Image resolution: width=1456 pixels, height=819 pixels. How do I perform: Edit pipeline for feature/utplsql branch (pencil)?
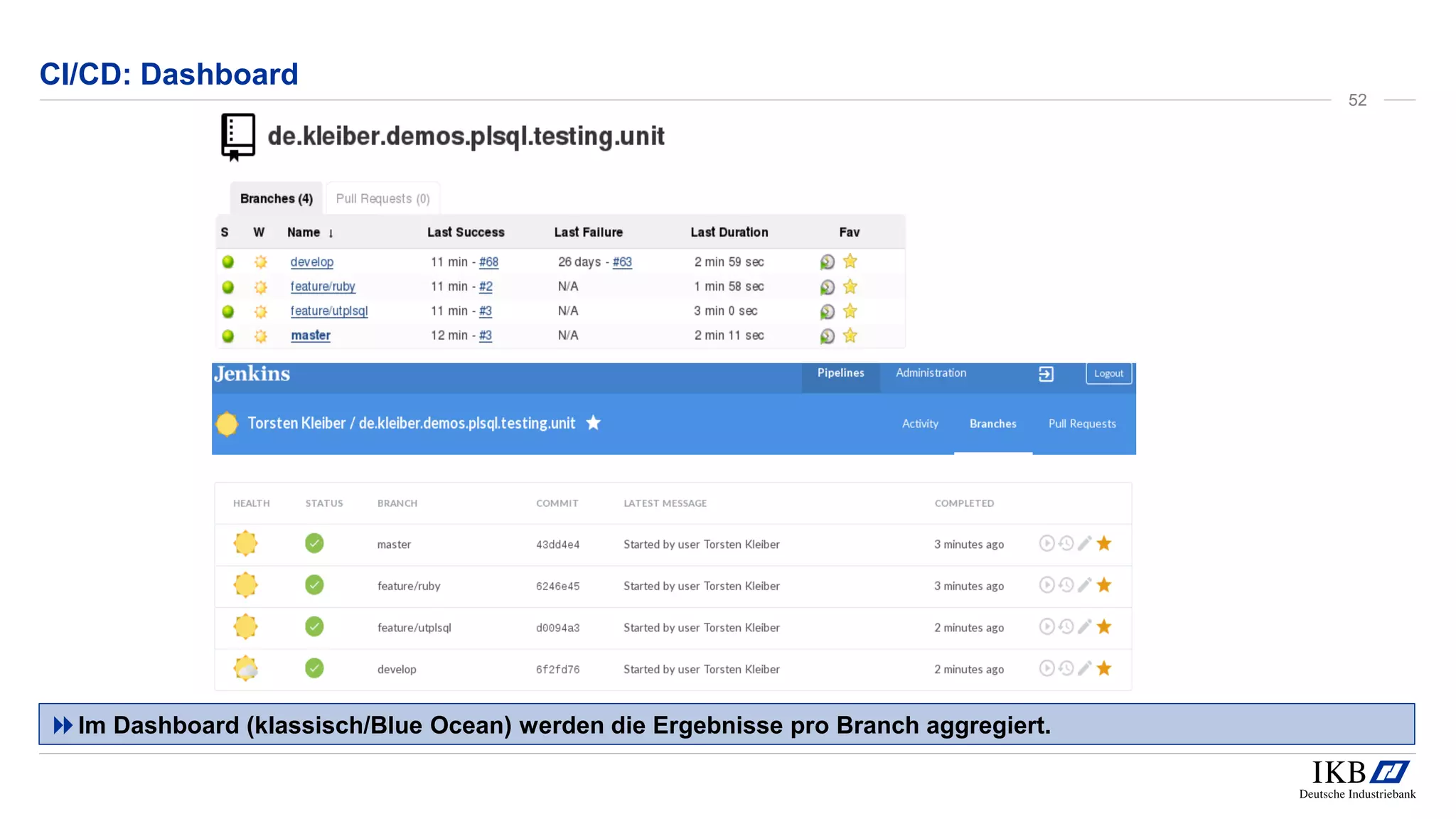point(1084,627)
